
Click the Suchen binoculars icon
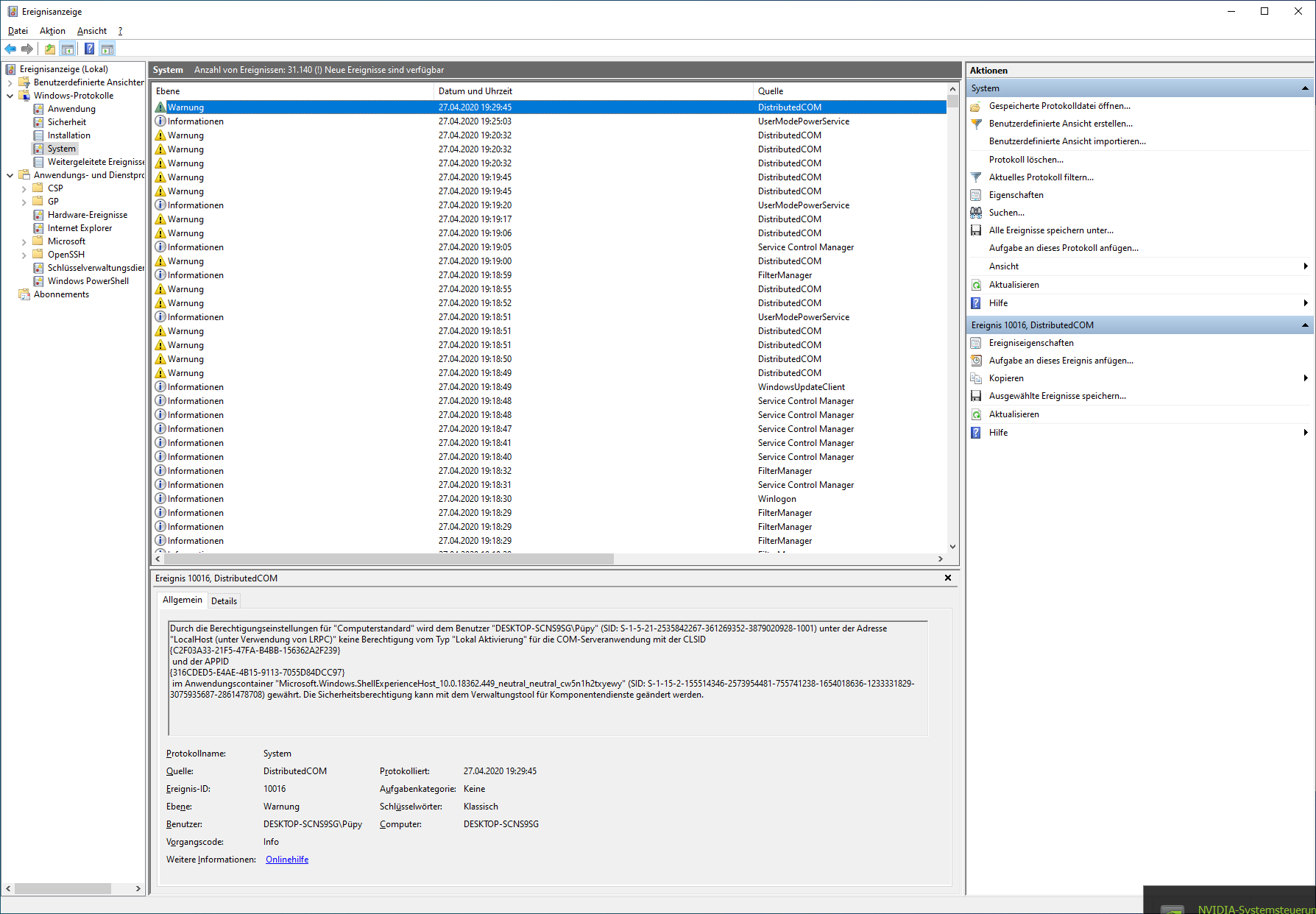point(976,213)
